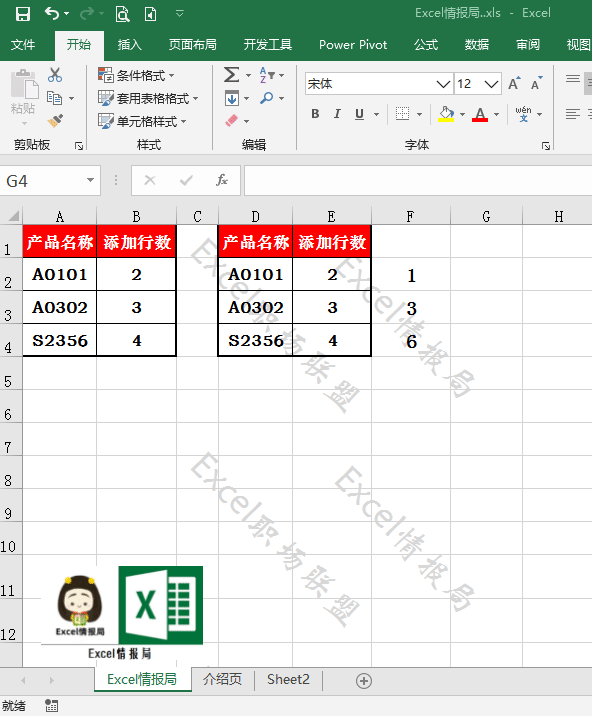The width and height of the screenshot is (592, 716).
Task: Customize the Quick Access Toolbar
Action: click(x=180, y=14)
